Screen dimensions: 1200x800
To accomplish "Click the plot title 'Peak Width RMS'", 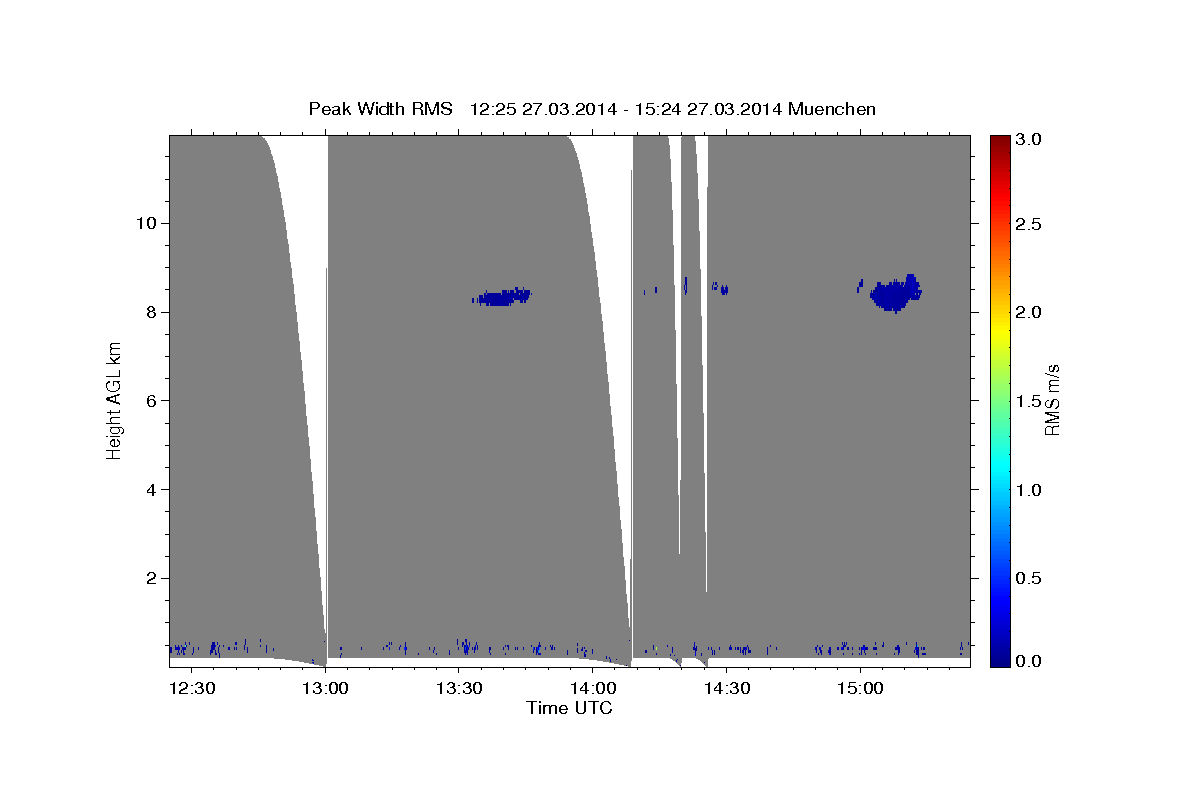I will [380, 109].
